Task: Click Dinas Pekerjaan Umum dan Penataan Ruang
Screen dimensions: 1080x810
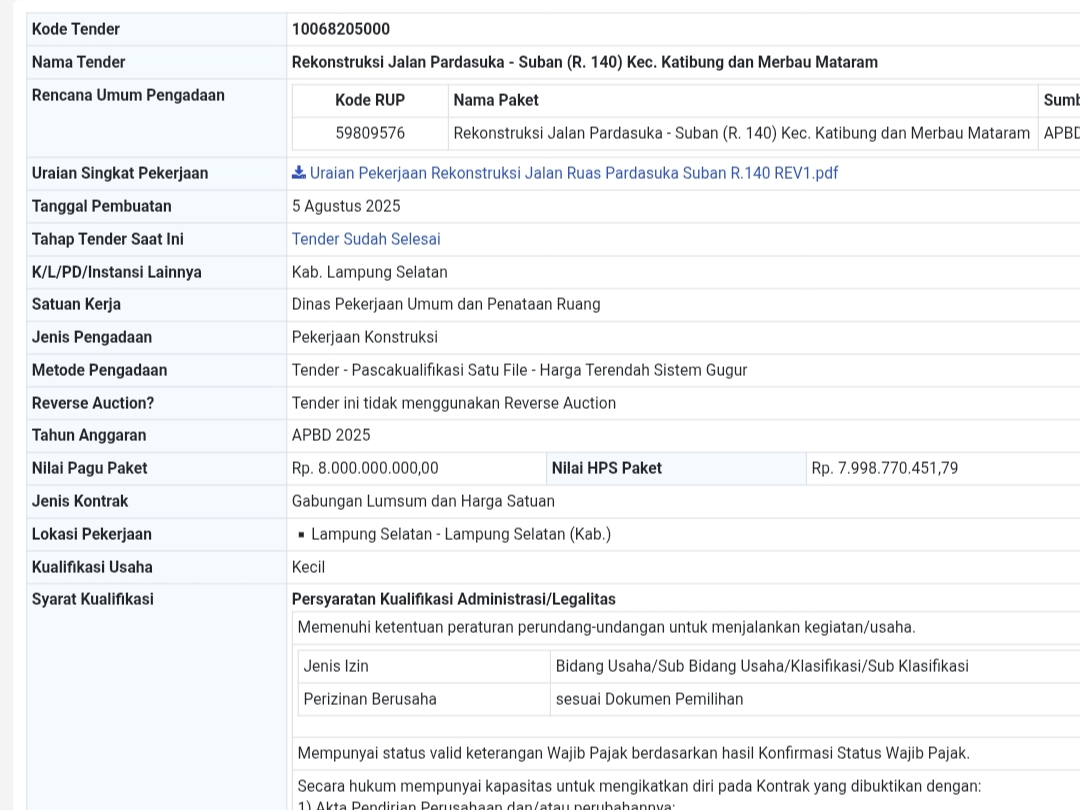Action: 446,304
